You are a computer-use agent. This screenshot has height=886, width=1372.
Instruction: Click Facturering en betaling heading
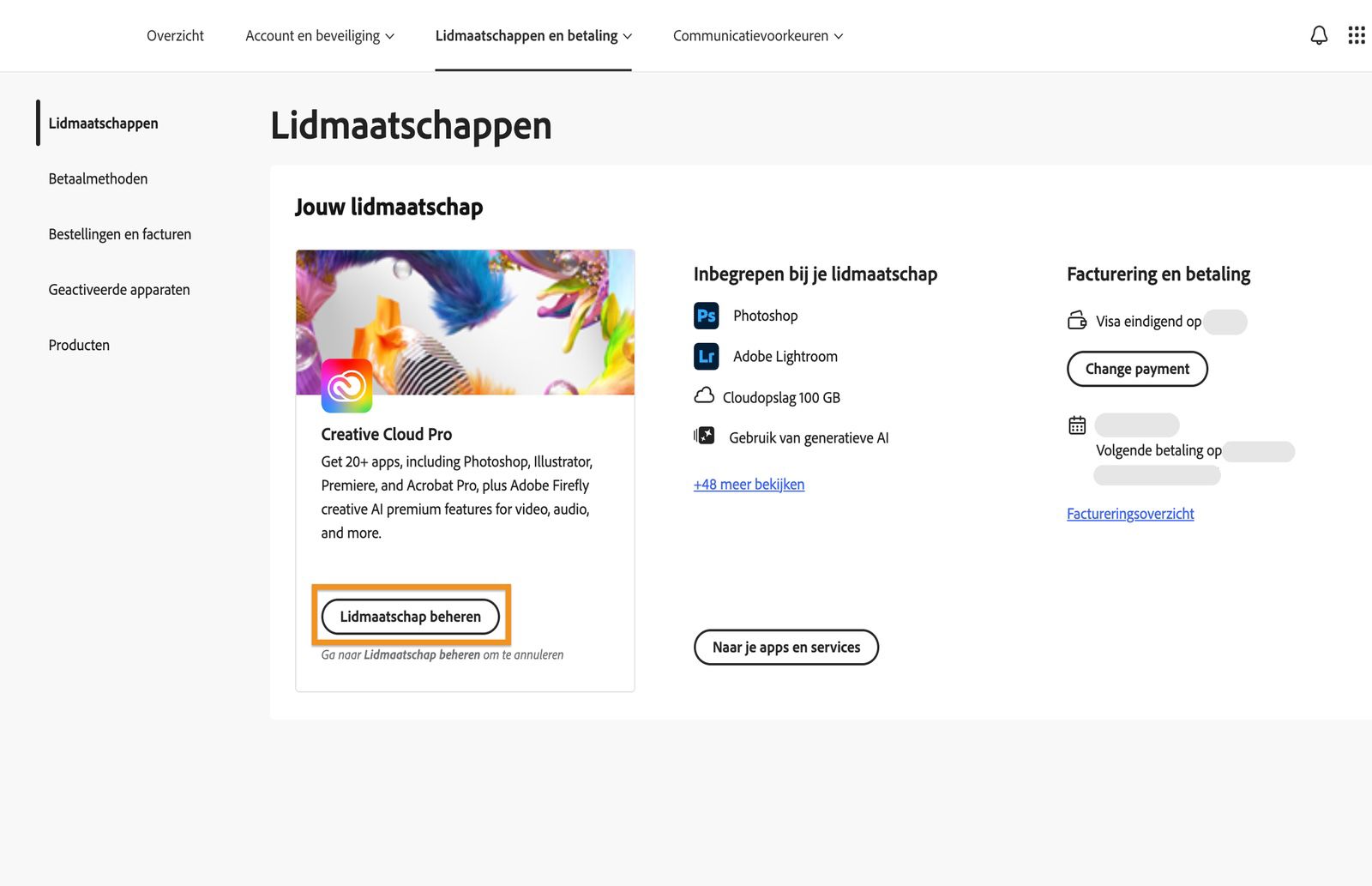(1158, 274)
